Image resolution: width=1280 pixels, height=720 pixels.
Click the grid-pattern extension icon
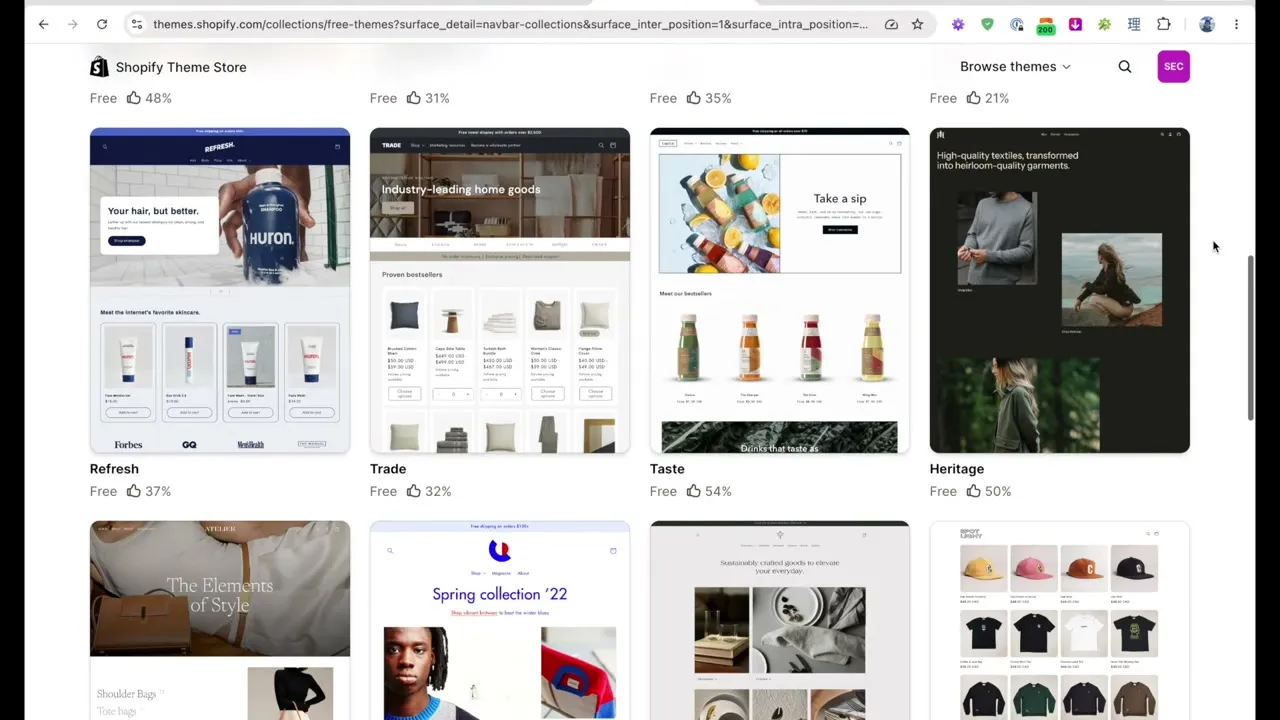1134,24
